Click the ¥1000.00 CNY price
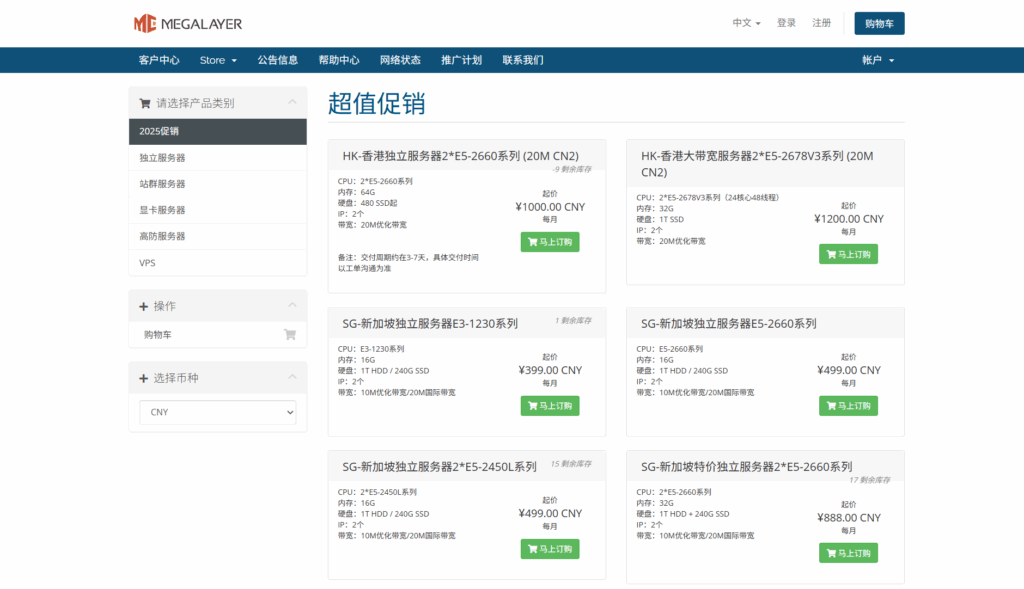 [550, 207]
